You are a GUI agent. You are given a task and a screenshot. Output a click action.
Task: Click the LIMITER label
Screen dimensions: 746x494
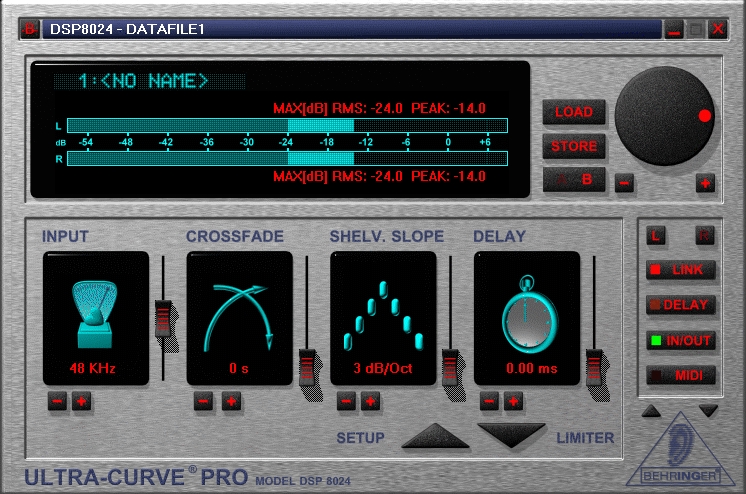585,438
